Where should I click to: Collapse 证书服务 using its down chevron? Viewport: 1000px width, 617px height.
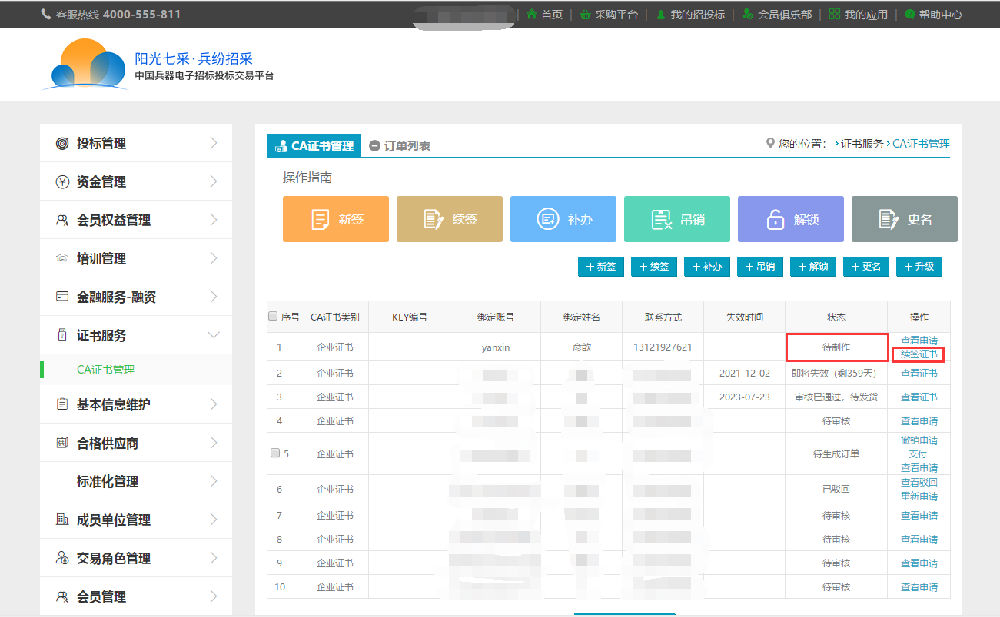(214, 334)
